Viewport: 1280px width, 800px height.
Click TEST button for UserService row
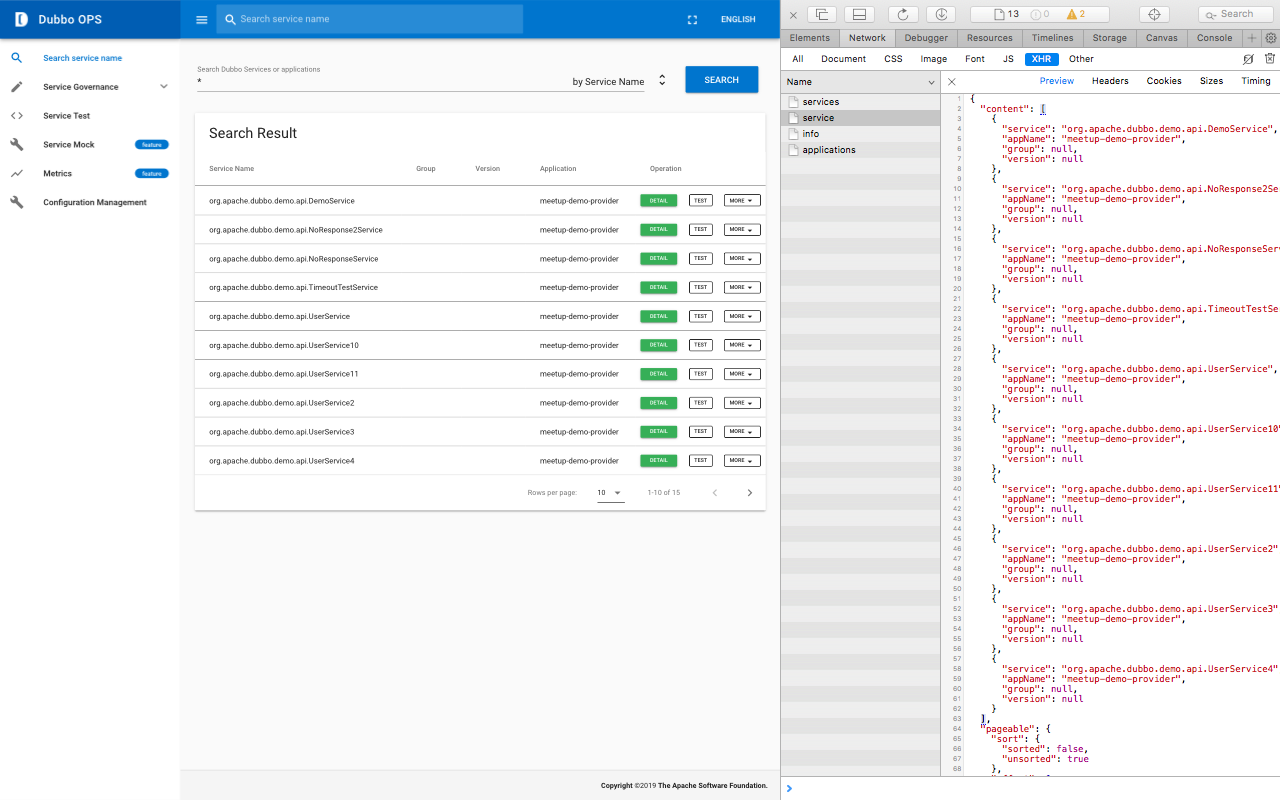point(701,316)
